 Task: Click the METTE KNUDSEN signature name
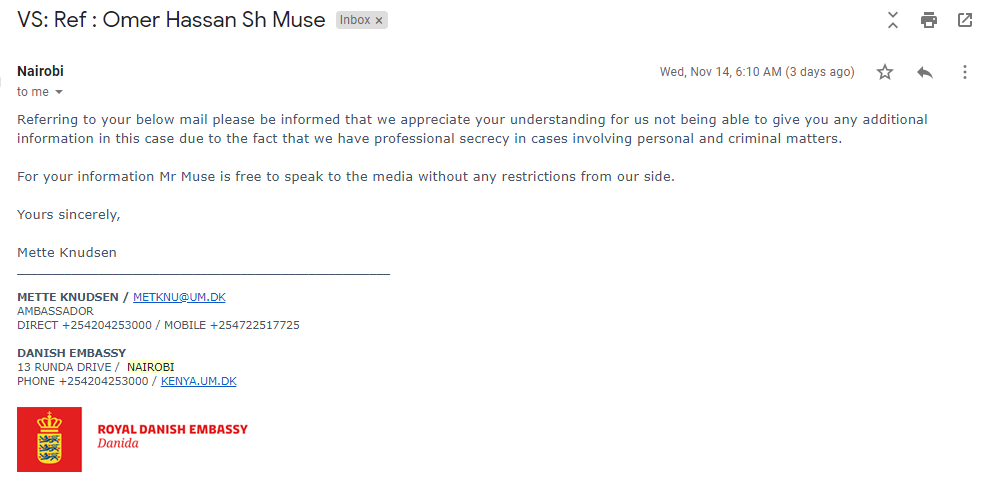coord(68,297)
